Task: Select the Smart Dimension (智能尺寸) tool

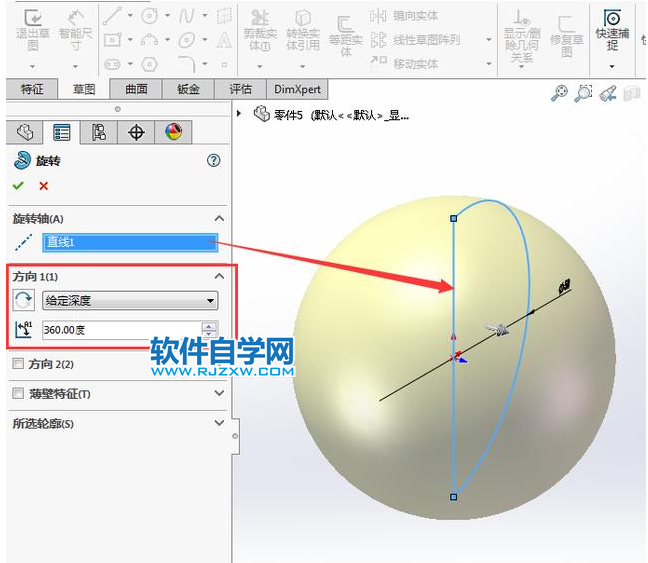Action: point(75,31)
